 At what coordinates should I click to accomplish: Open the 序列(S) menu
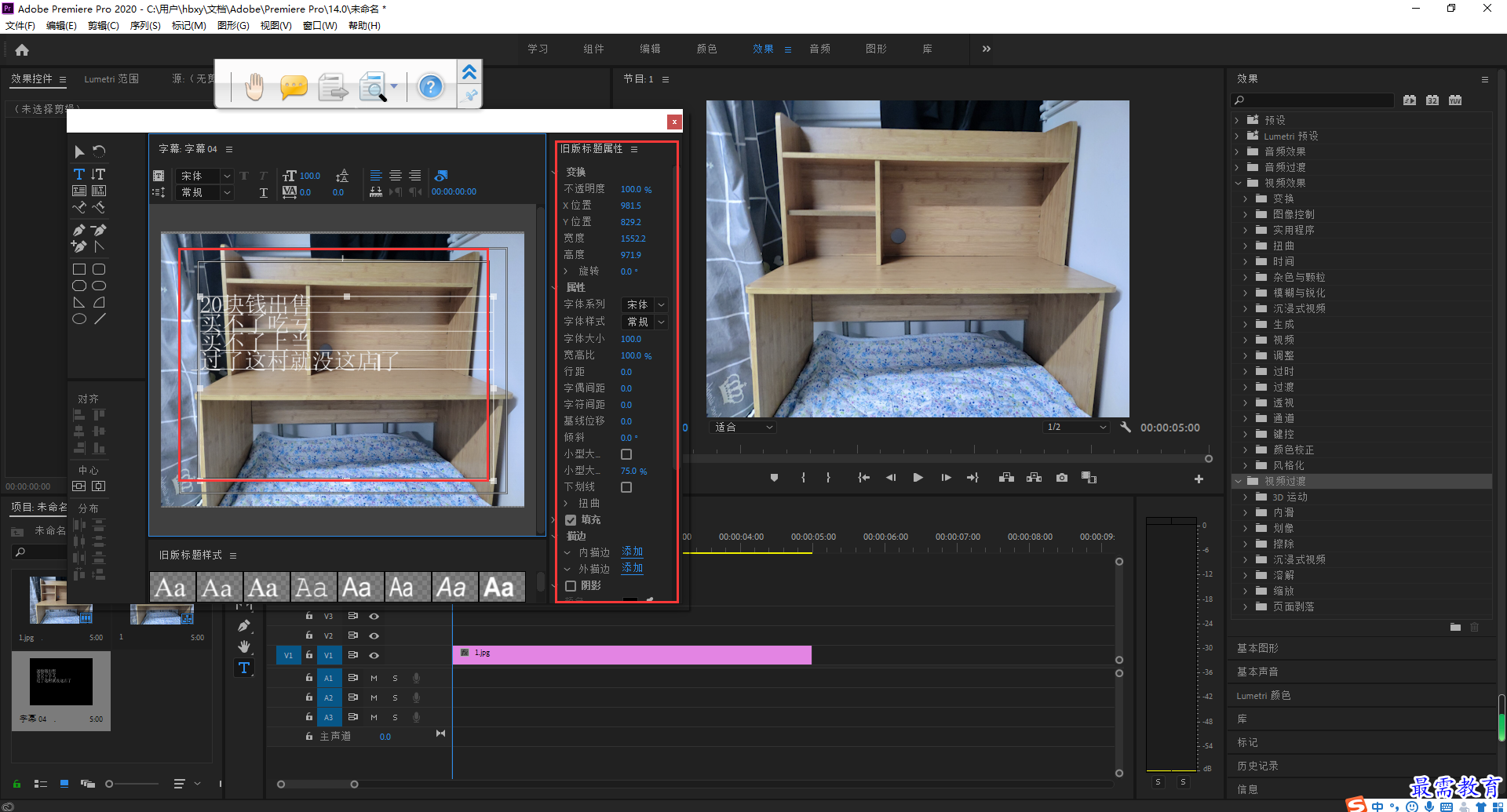pyautogui.click(x=145, y=25)
